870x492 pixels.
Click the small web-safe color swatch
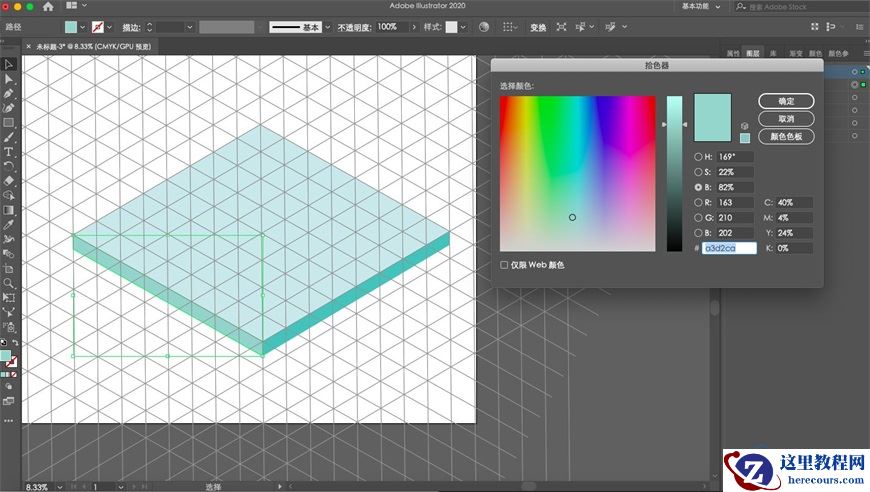click(x=745, y=138)
